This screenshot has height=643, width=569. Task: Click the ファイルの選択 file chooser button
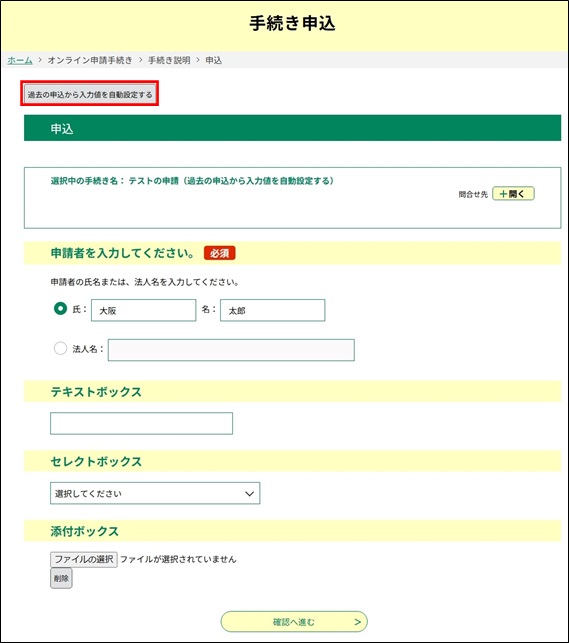tap(84, 559)
